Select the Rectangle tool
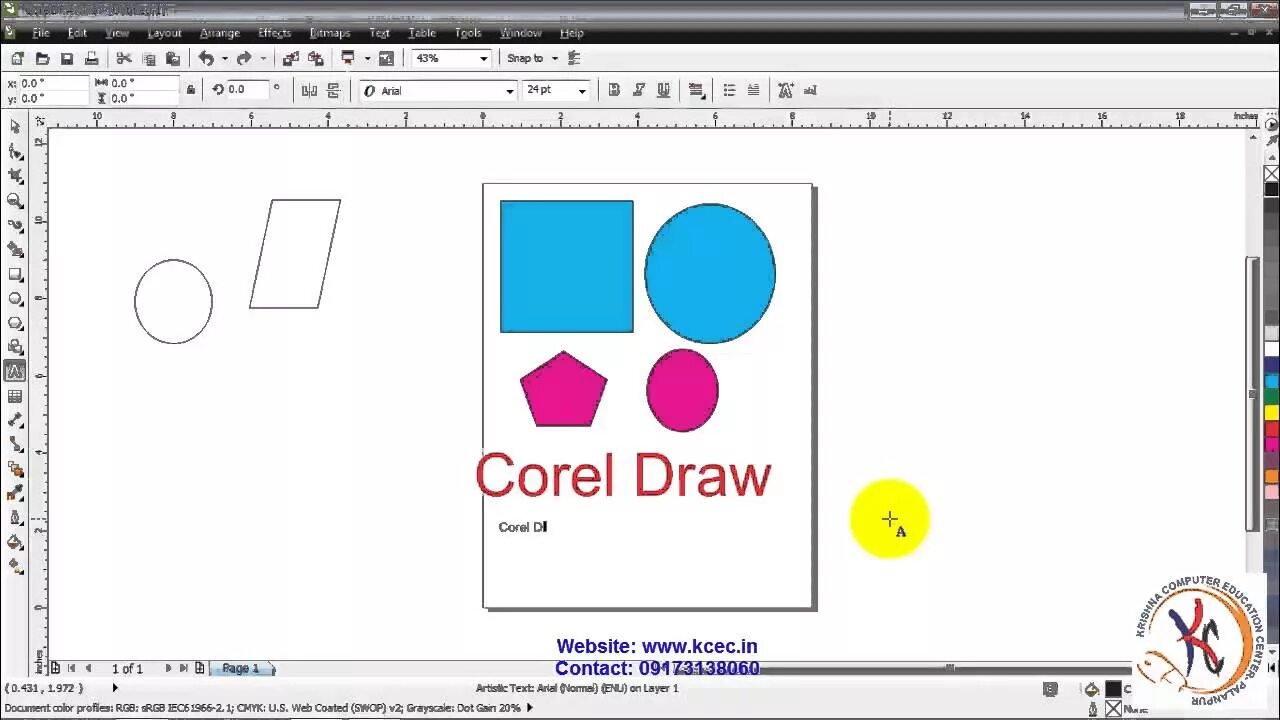 (15, 274)
